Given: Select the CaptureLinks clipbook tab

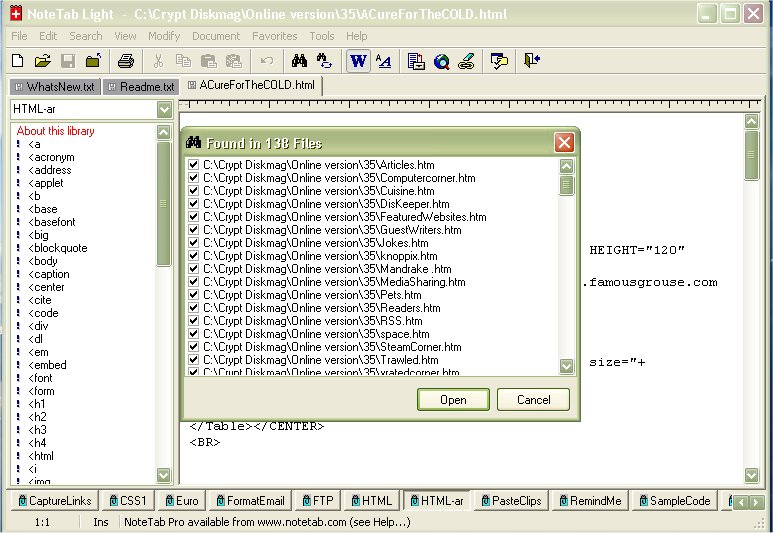Looking at the screenshot, I should tap(55, 501).
